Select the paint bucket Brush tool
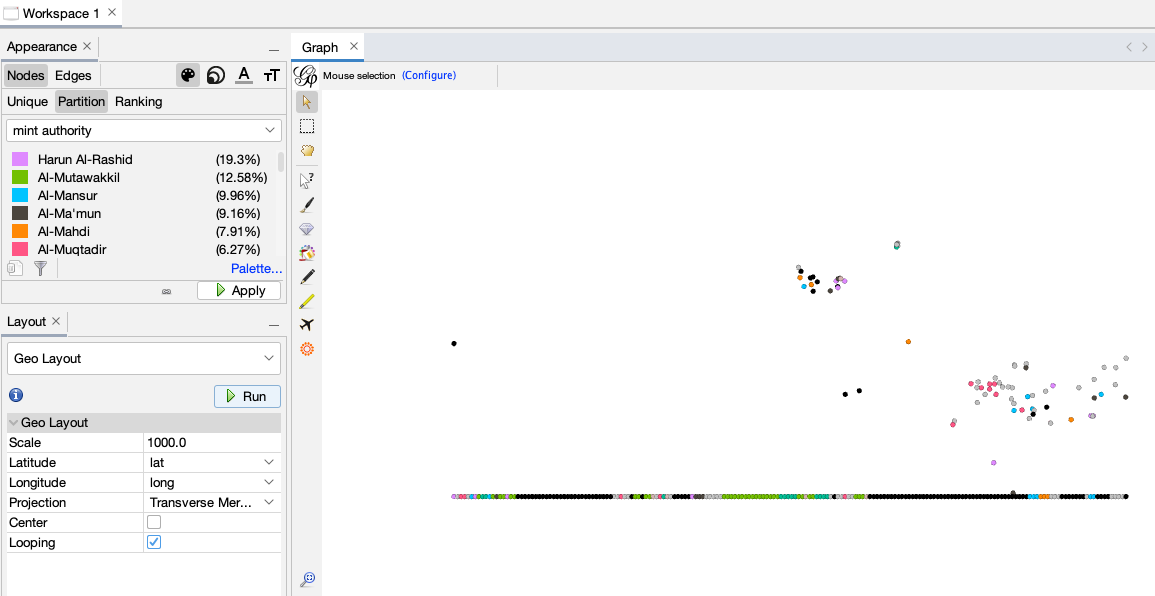Image resolution: width=1155 pixels, height=596 pixels. 307,253
